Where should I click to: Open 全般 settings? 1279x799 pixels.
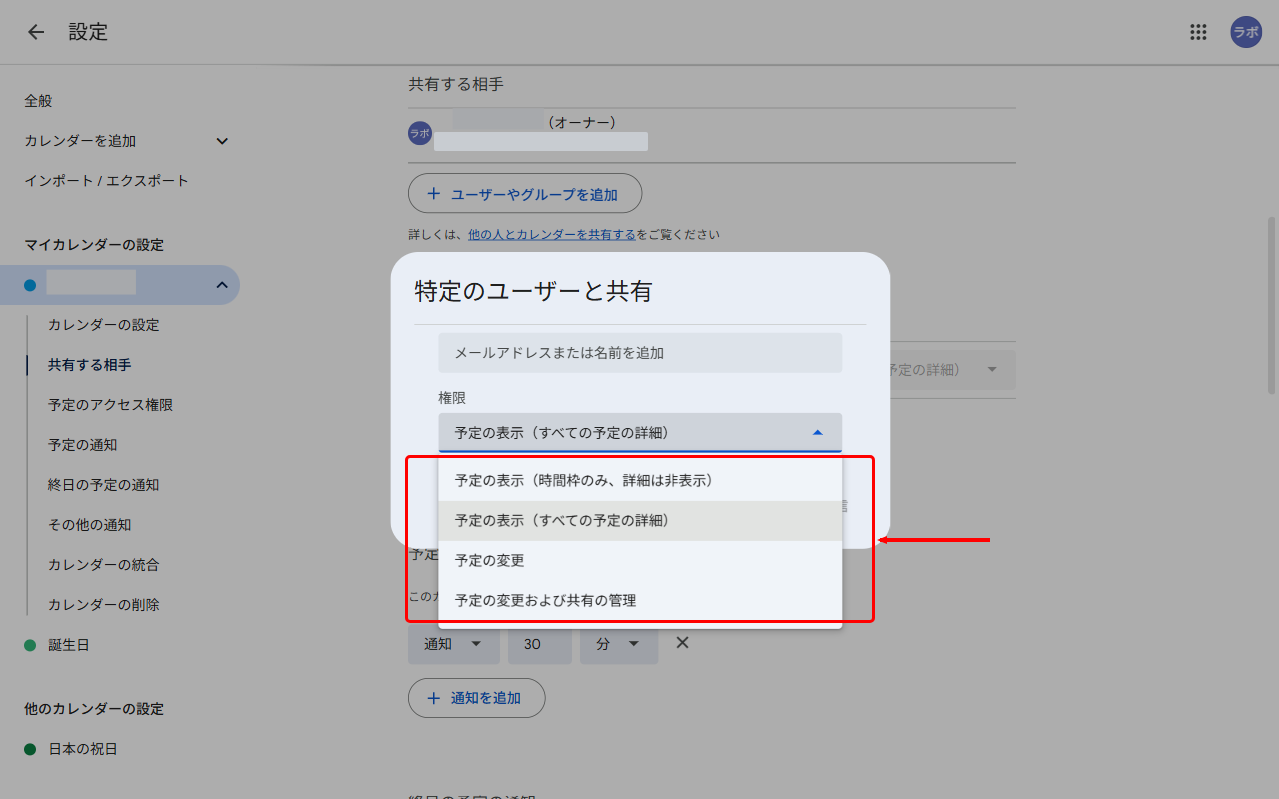click(x=38, y=101)
